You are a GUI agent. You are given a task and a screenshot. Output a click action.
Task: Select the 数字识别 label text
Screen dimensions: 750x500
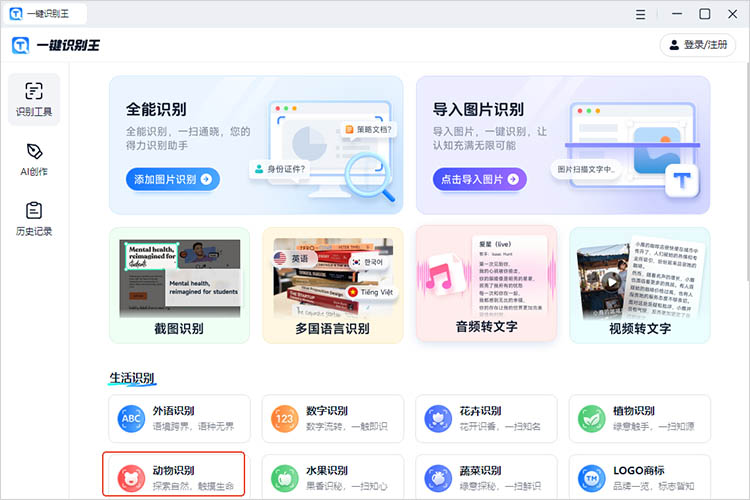tap(327, 411)
